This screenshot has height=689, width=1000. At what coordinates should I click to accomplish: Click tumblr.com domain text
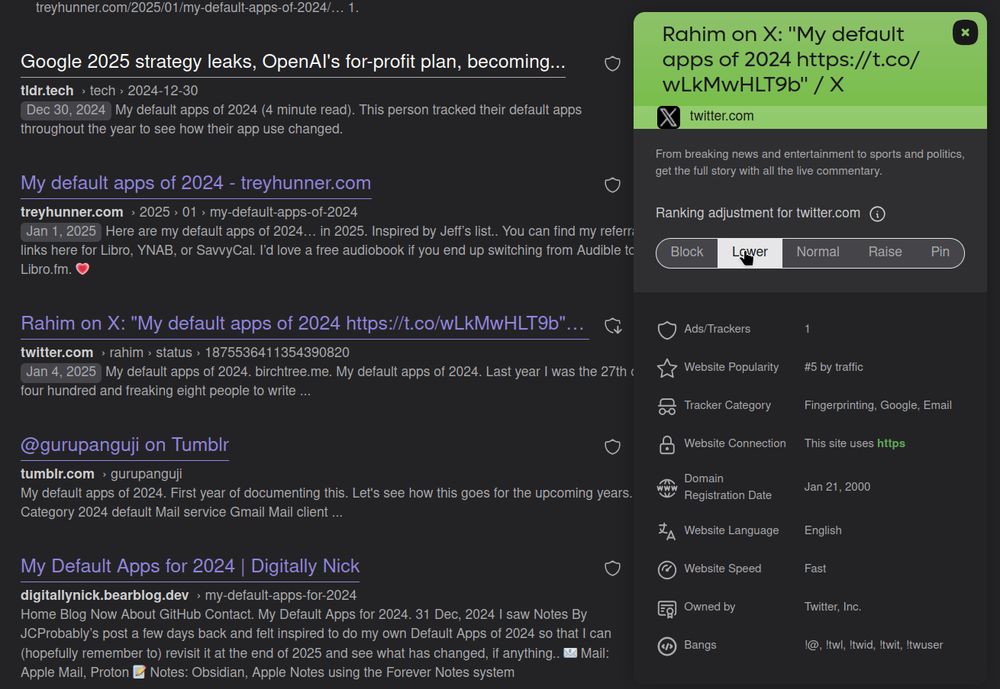(x=57, y=473)
